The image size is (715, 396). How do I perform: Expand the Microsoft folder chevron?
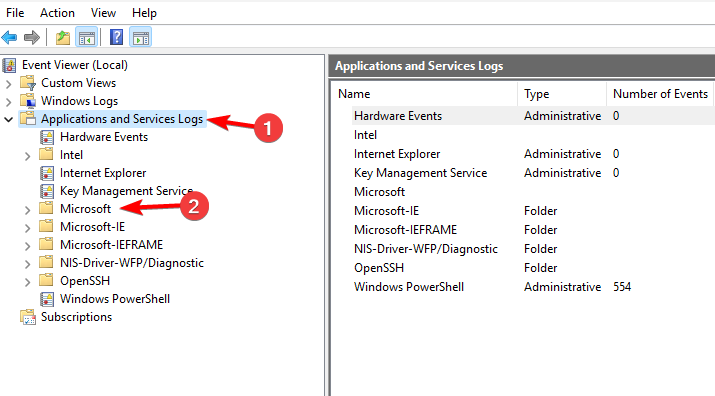pyautogui.click(x=27, y=210)
